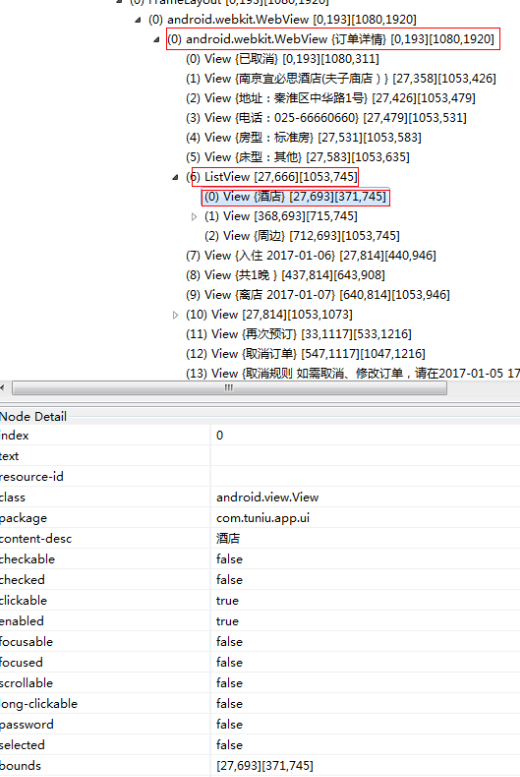Click the enabled value true
Viewport: 520px width, 777px height.
(x=228, y=621)
